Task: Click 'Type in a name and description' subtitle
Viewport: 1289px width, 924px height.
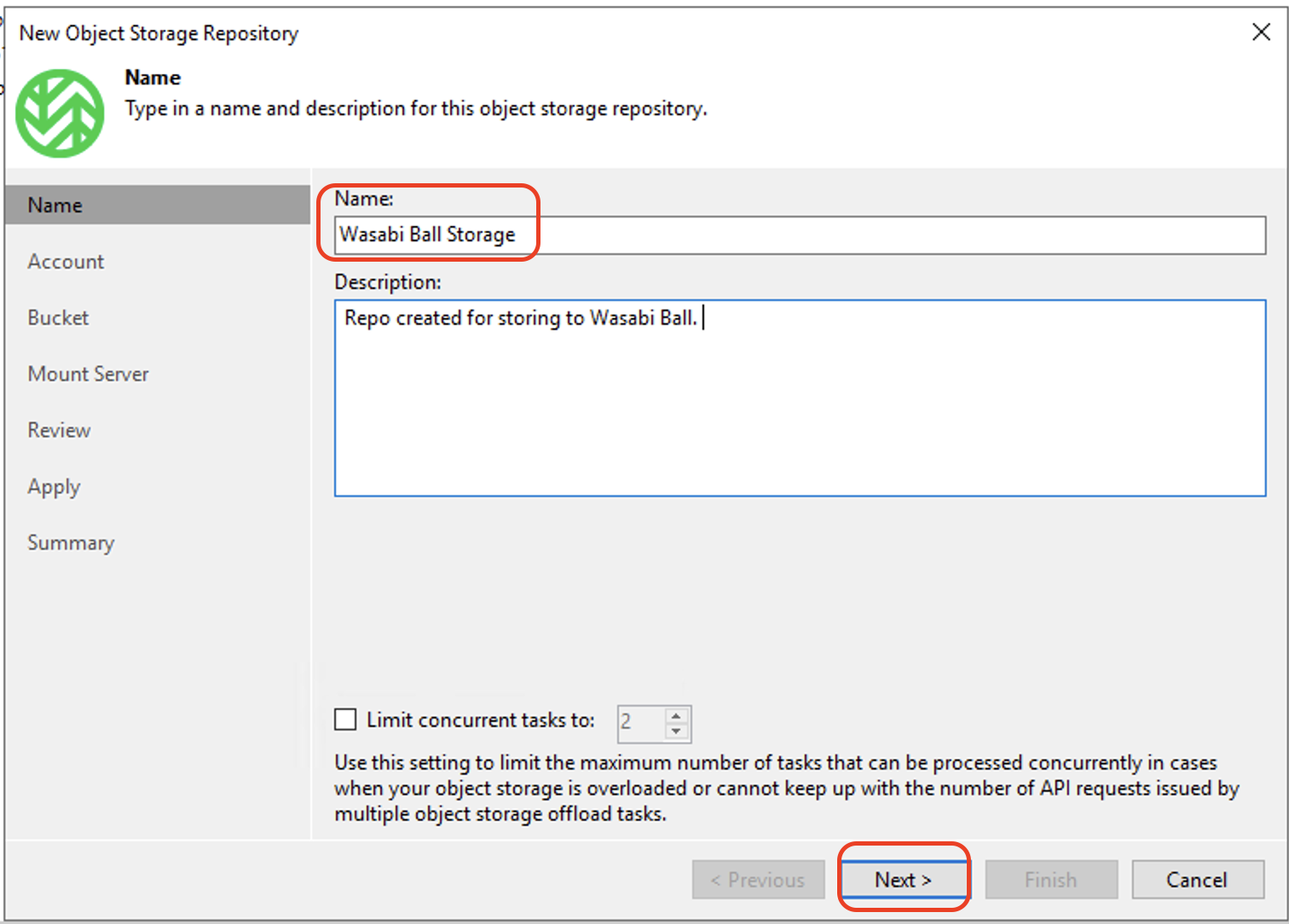Action: click(416, 109)
